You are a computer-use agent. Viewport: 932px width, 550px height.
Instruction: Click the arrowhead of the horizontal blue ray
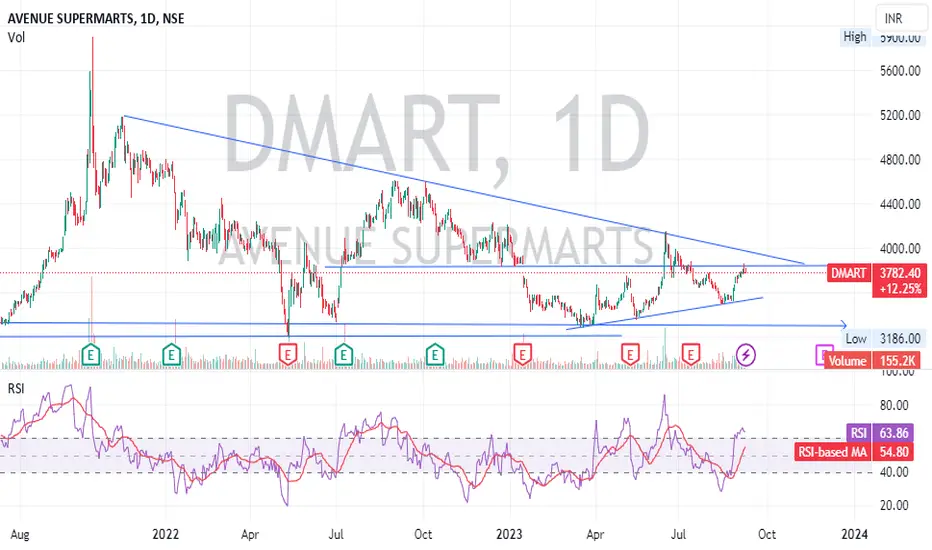(843, 325)
